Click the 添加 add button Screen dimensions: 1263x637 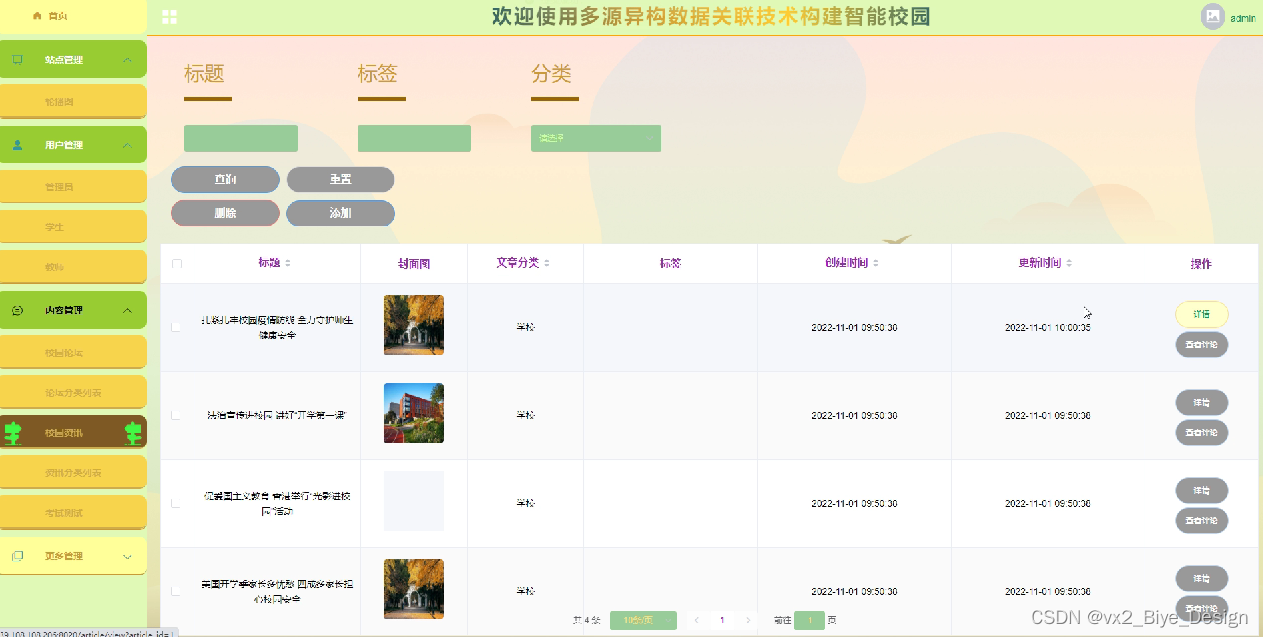[x=340, y=213]
